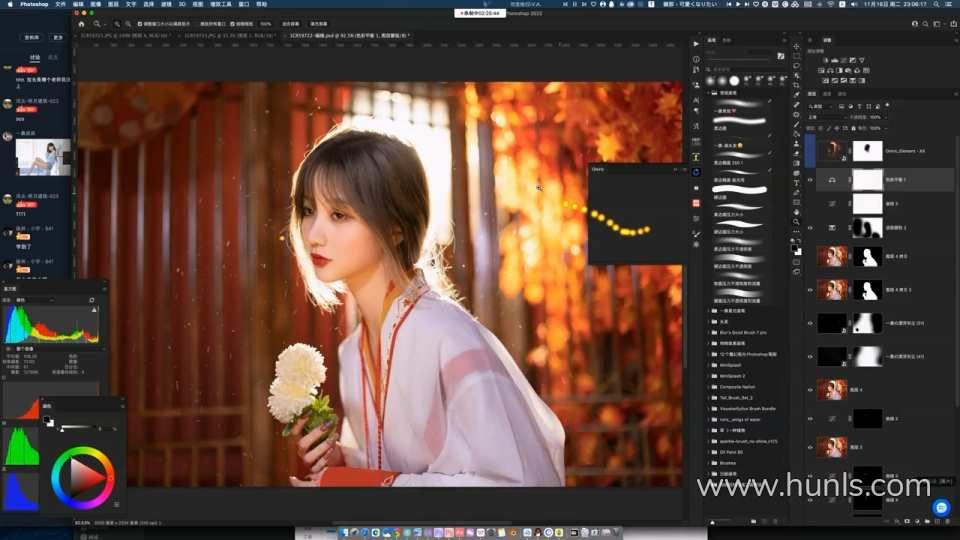Add an Invert adjustment
Image resolution: width=960 pixels, height=540 pixels.
[826, 80]
